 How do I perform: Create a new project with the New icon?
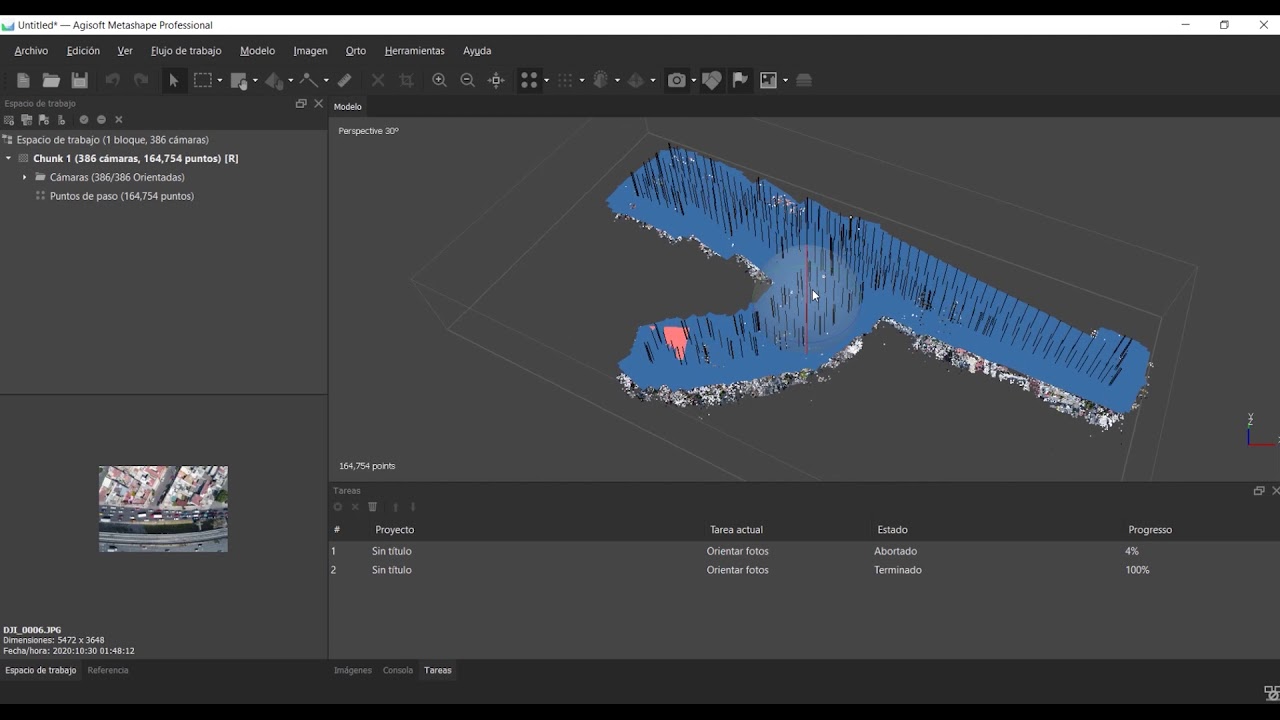(x=23, y=80)
